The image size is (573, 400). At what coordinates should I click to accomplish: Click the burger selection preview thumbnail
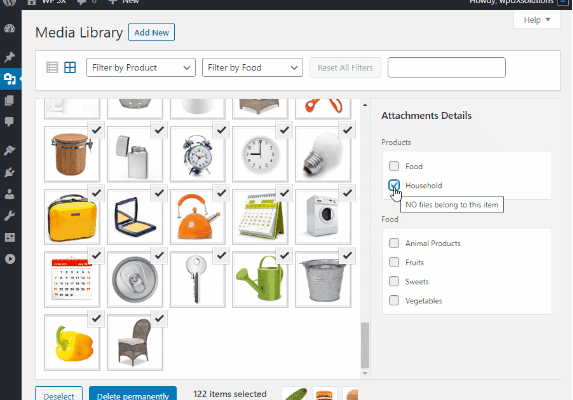coord(325,394)
